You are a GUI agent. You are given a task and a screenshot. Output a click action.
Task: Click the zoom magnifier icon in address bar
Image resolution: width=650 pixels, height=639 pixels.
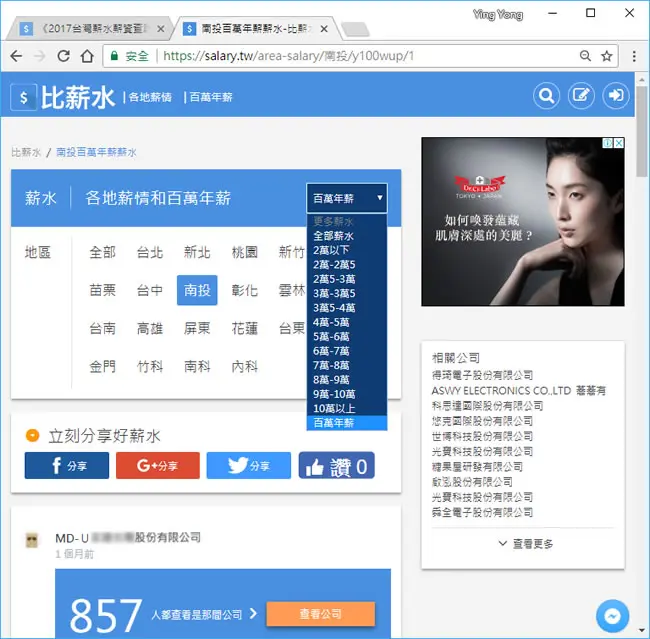pyautogui.click(x=585, y=56)
